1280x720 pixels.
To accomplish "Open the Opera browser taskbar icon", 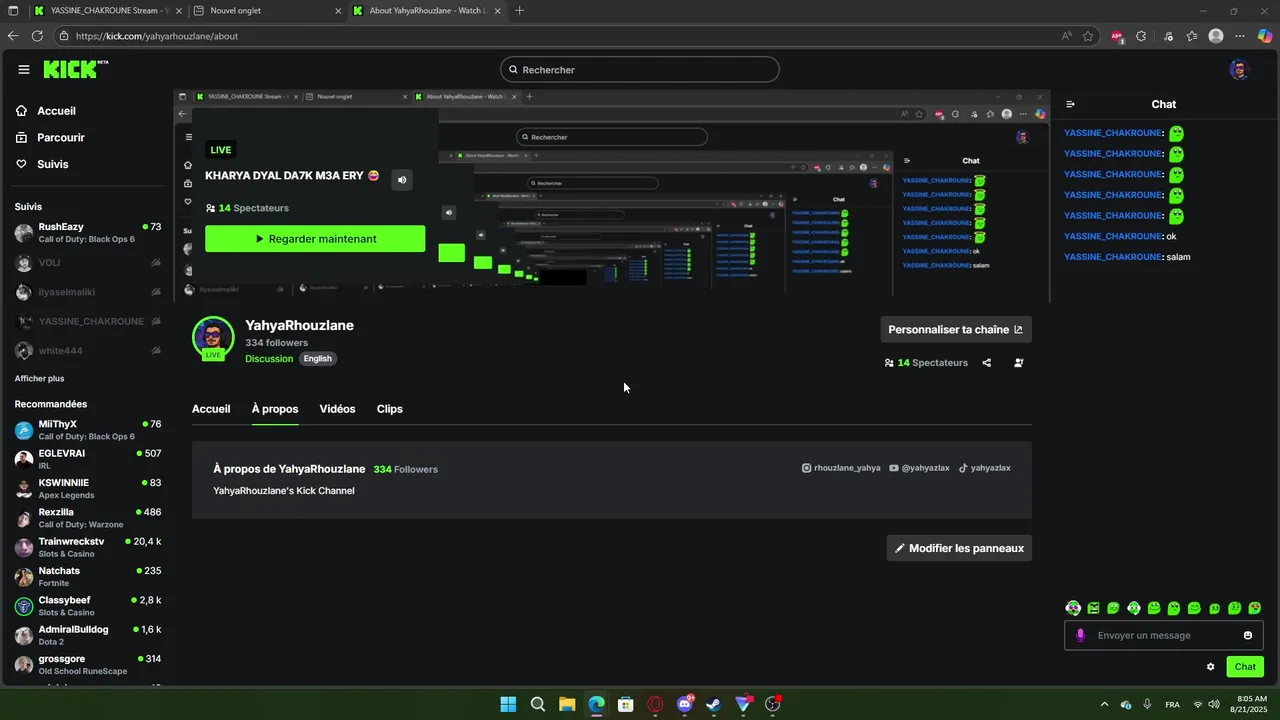I will pyautogui.click(x=656, y=704).
